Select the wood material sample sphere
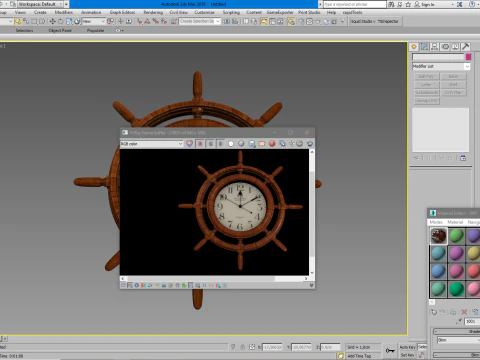The height and width of the screenshot is (360, 480). point(438,236)
